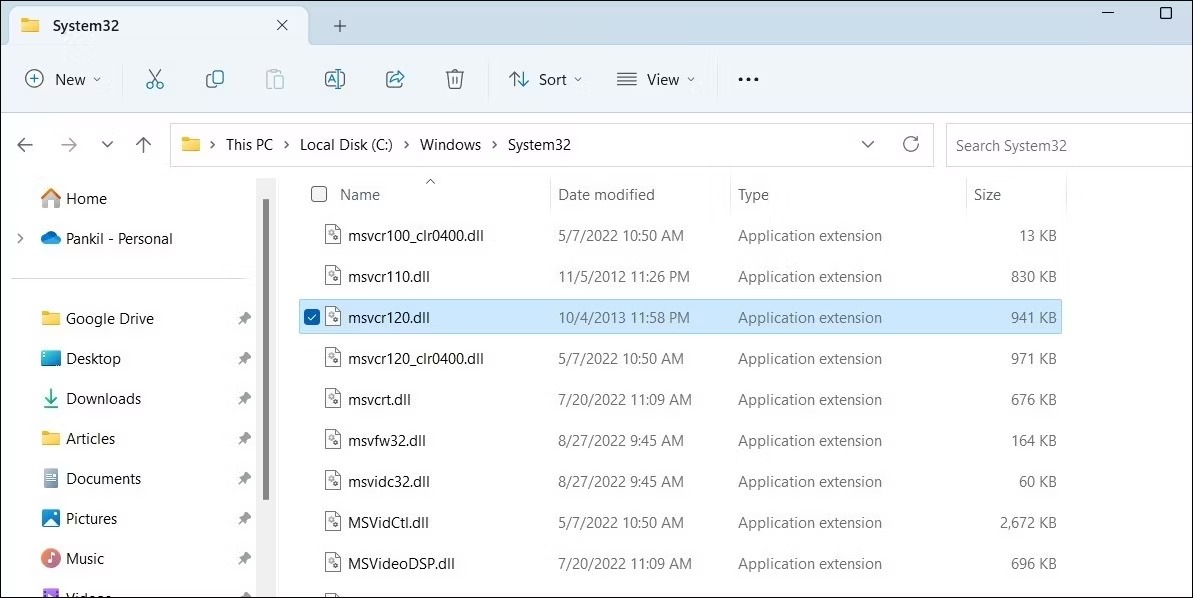Image resolution: width=1193 pixels, height=598 pixels.
Task: Unpin Music using its pin icon
Action: click(x=244, y=558)
